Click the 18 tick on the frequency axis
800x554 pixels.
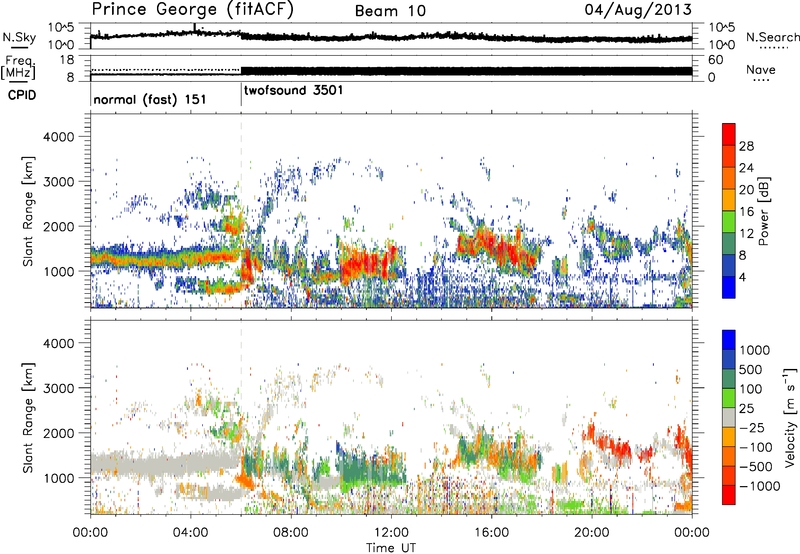click(67, 60)
